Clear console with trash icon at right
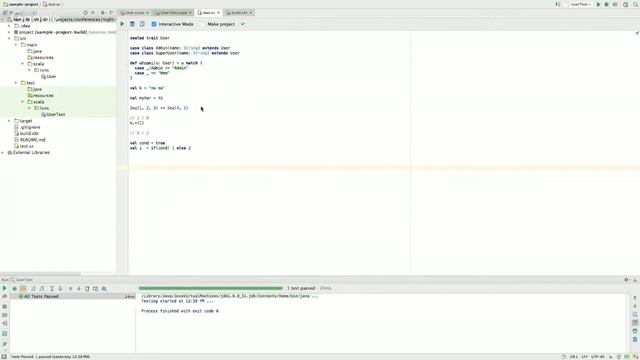This screenshot has height=360, width=640. pyautogui.click(x=635, y=339)
